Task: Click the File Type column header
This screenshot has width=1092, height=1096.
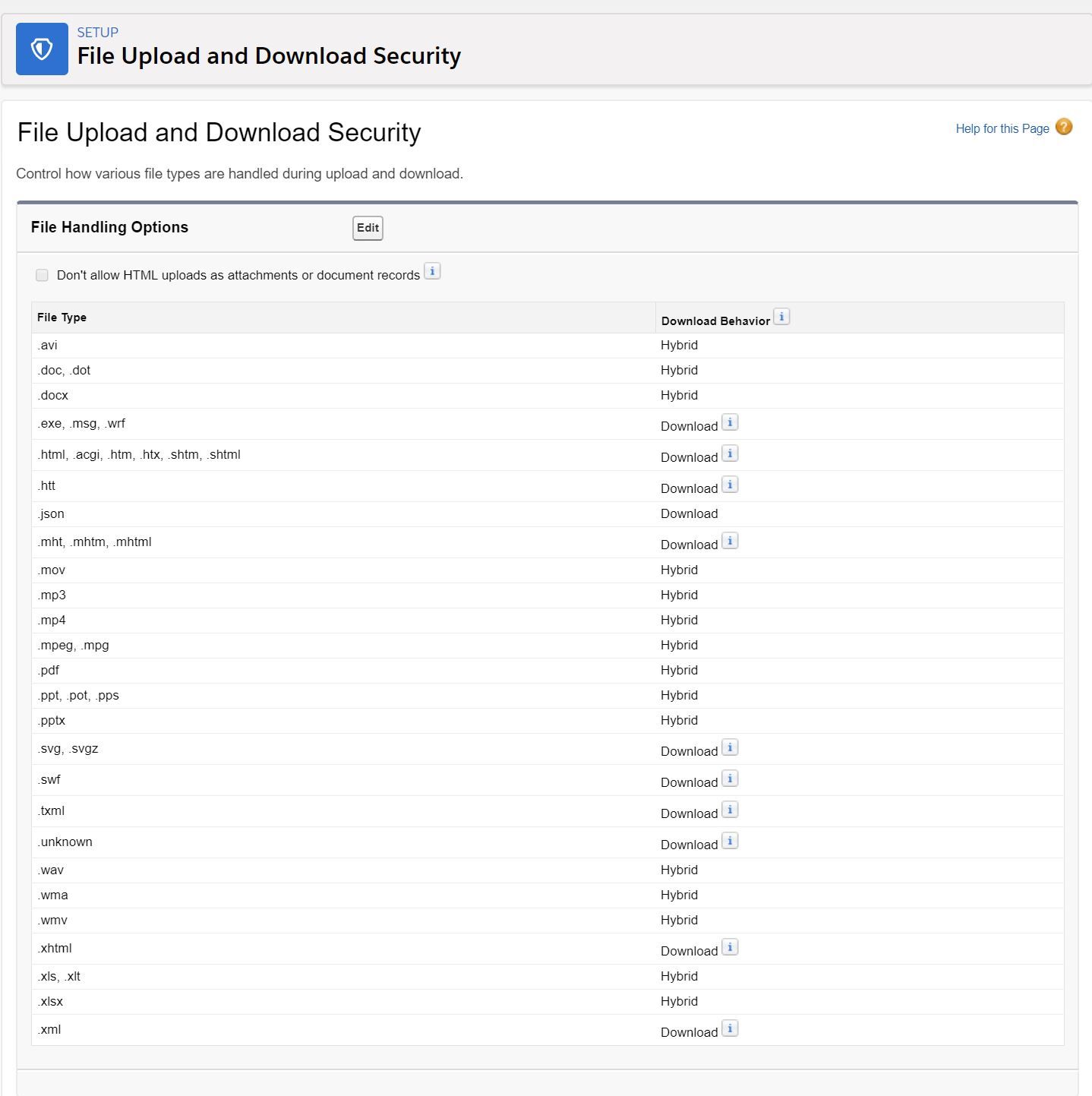Action: 62,317
